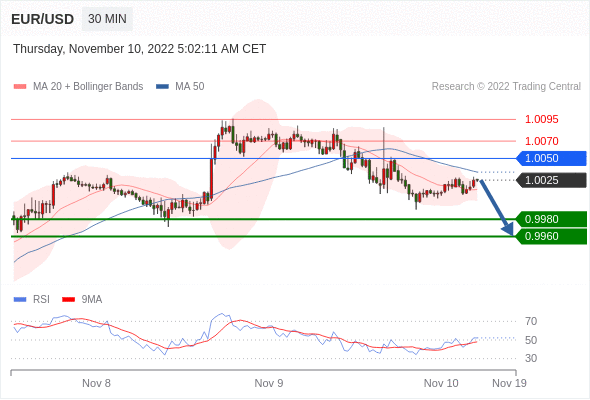Click the RSI legend label
Viewport: 590px width, 400px height.
[x=41, y=300]
